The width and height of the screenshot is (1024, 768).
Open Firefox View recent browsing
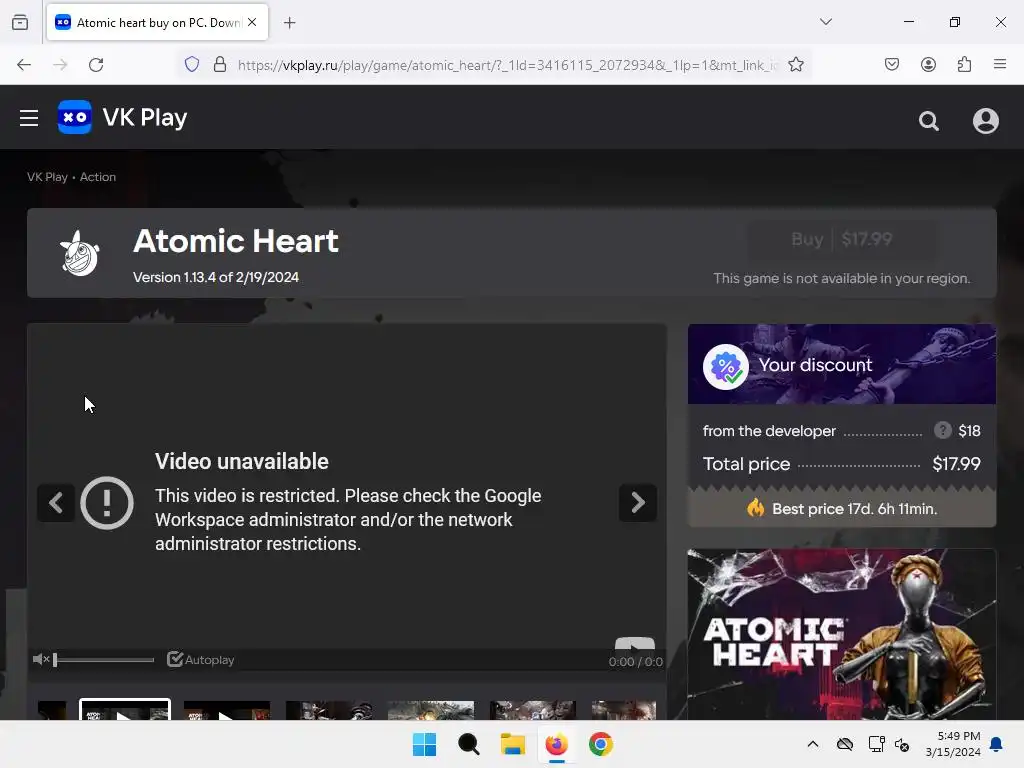pos(20,22)
